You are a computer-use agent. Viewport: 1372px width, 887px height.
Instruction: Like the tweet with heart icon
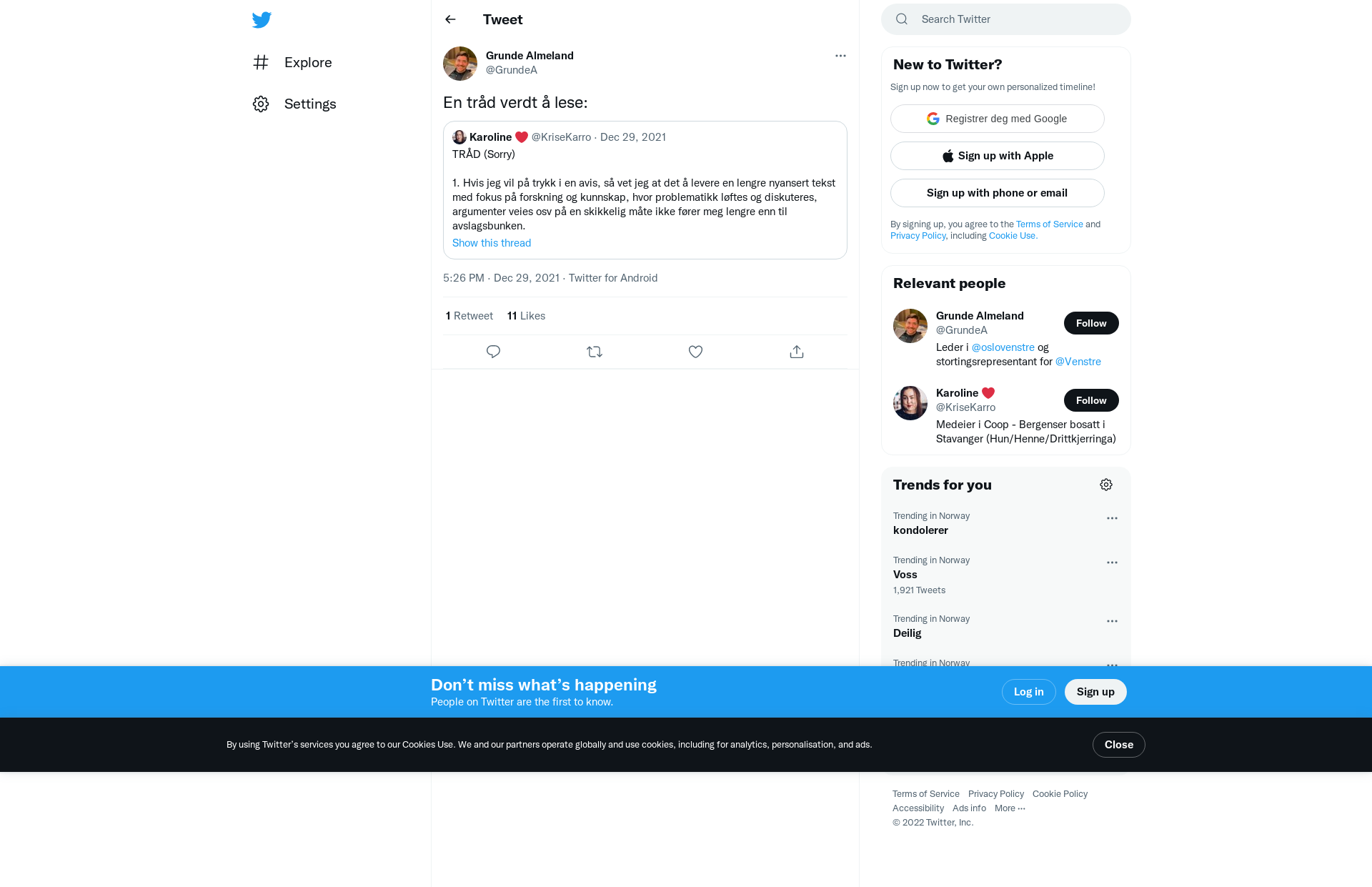click(x=695, y=352)
